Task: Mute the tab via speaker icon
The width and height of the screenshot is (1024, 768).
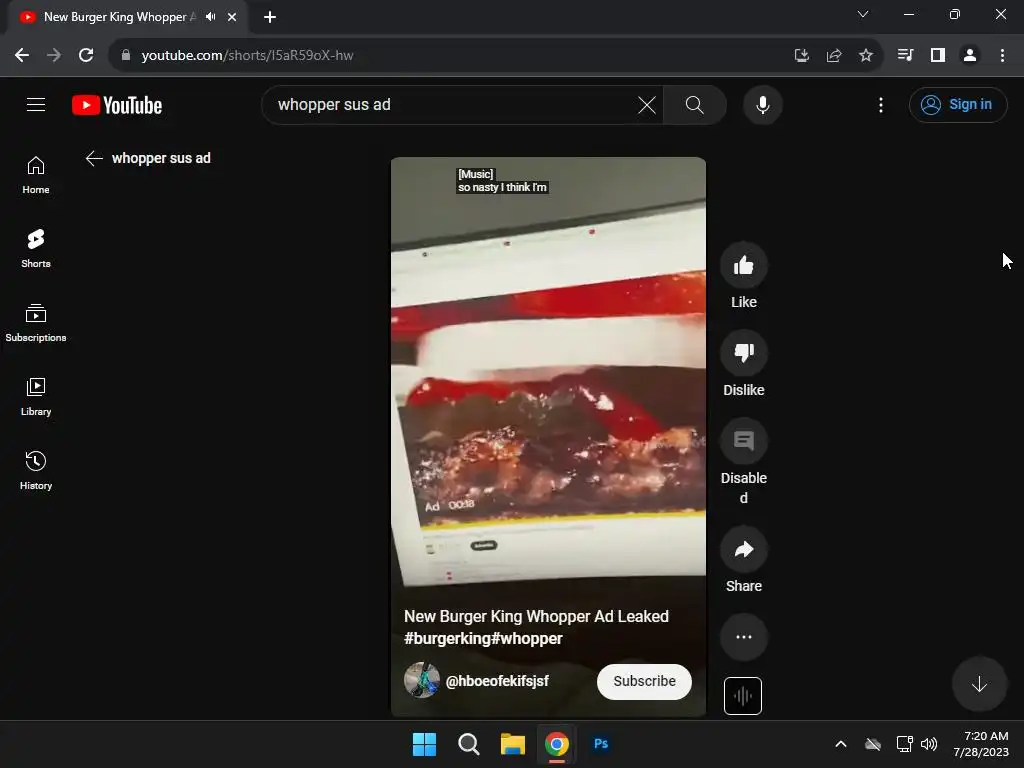Action: [210, 17]
